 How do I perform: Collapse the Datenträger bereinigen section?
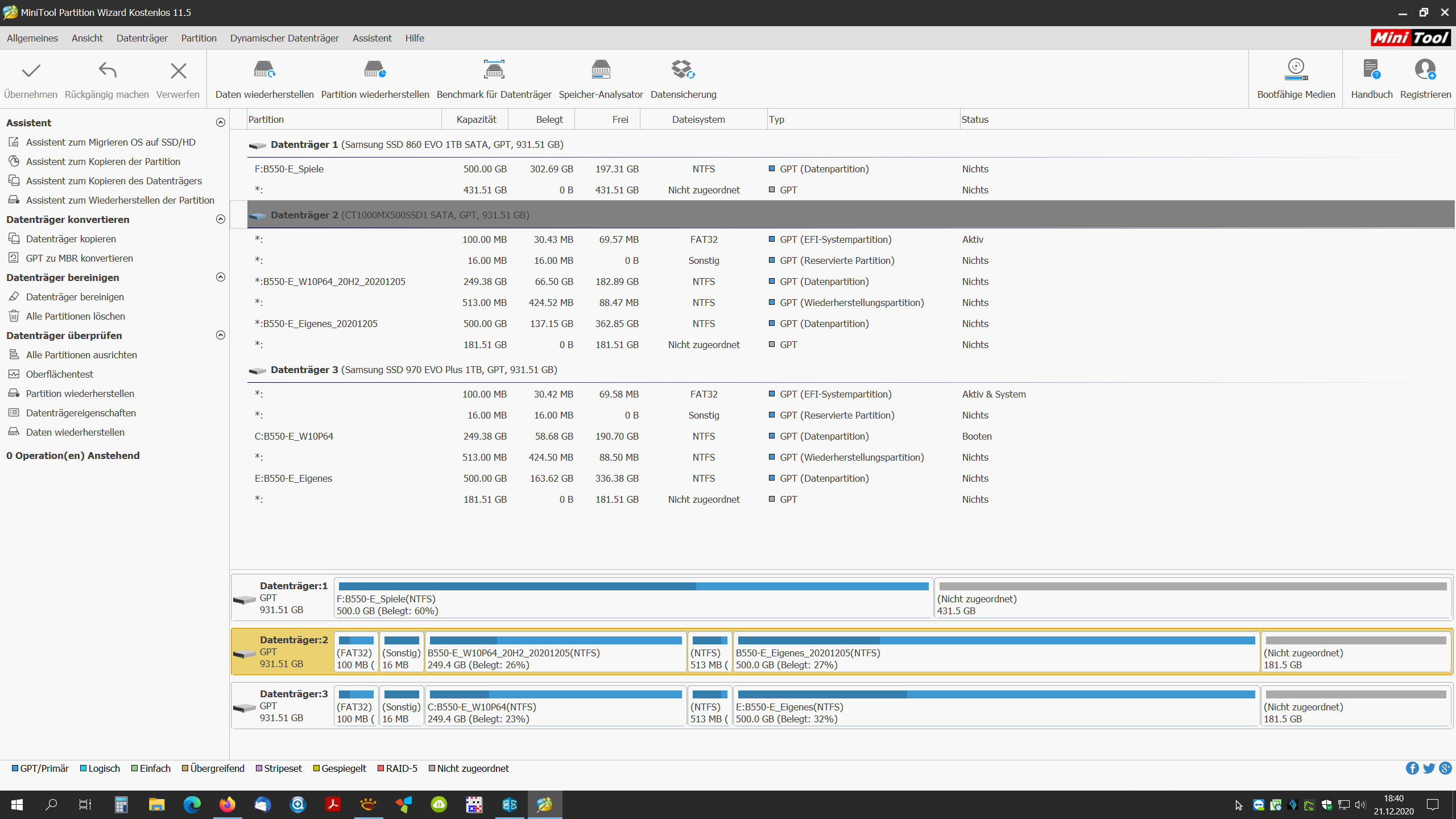221,277
